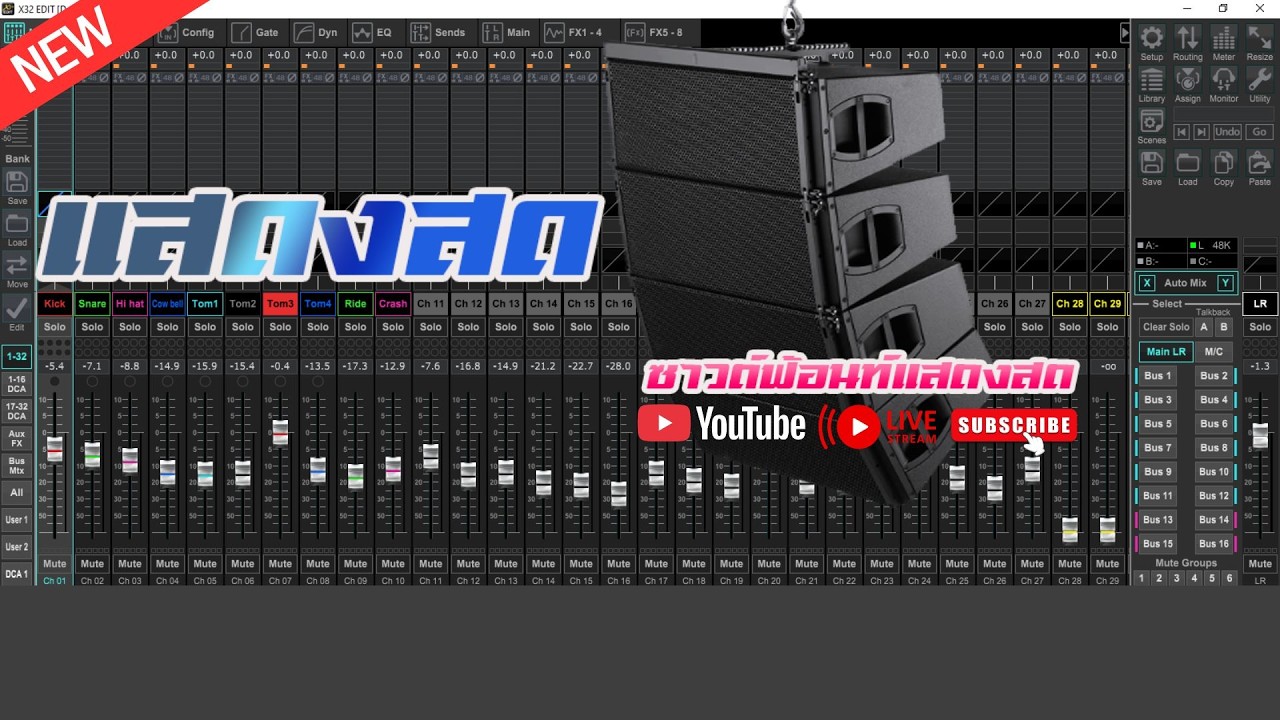Select Bus 1 send
Screen dimensions: 1280x720
tap(1158, 376)
